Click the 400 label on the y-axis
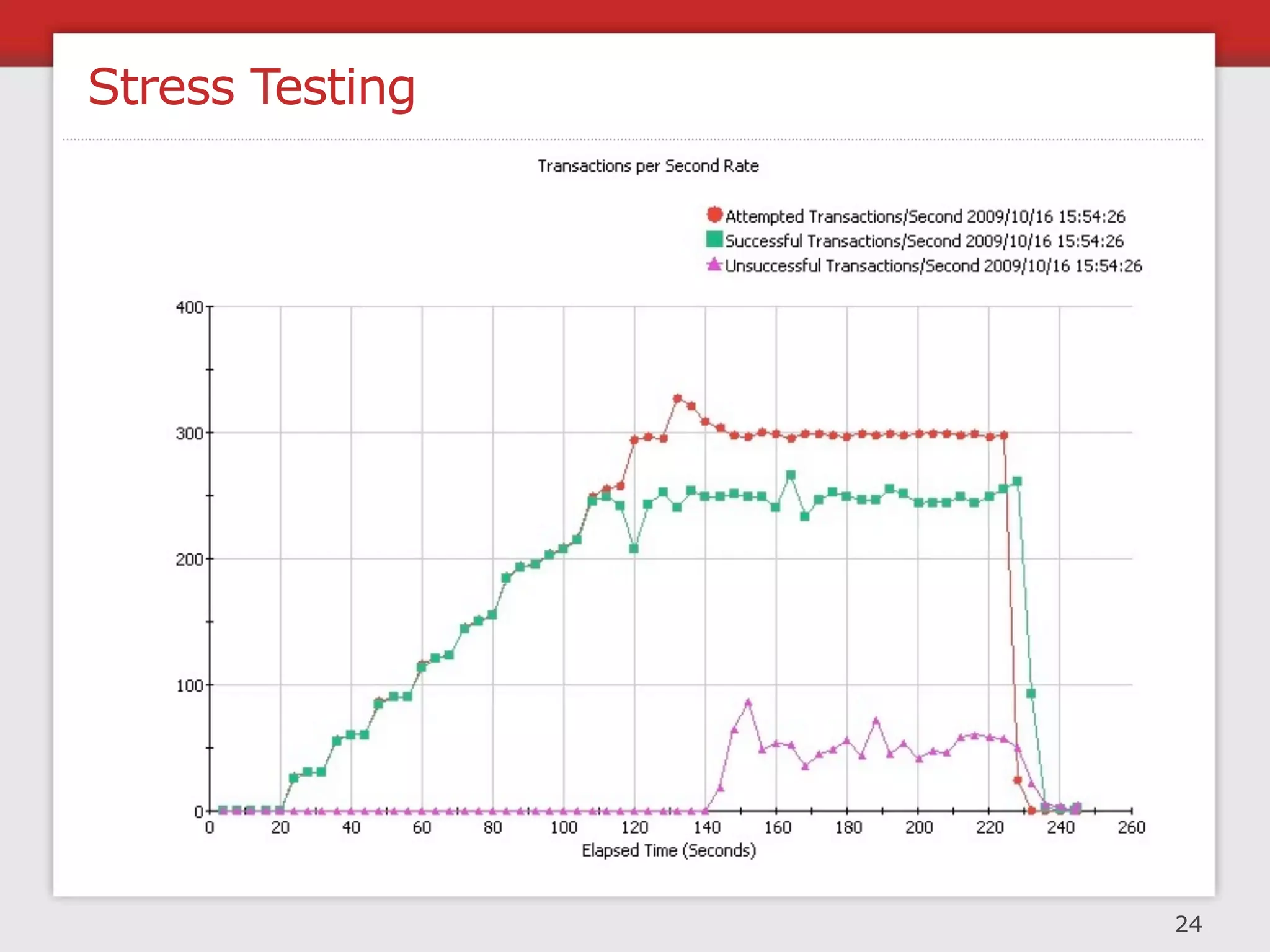 (x=189, y=307)
